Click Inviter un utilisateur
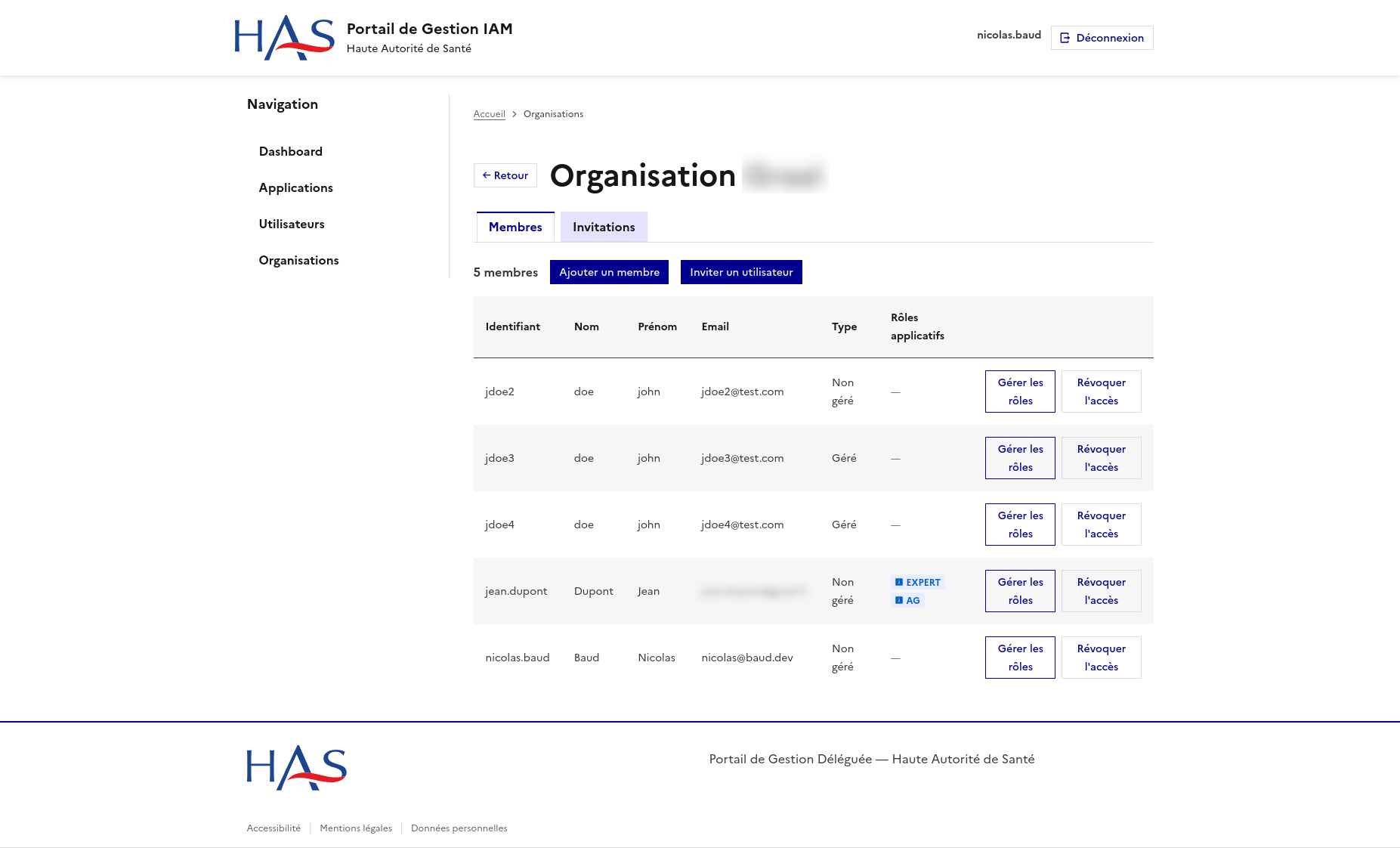The image size is (1400, 848). [741, 272]
